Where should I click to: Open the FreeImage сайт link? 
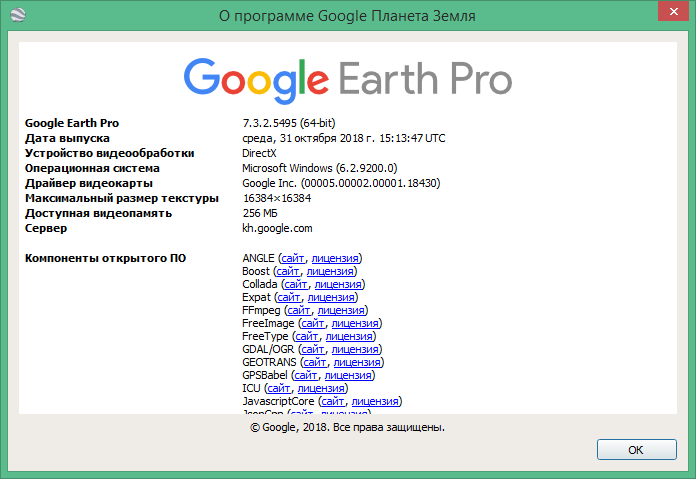[312, 323]
